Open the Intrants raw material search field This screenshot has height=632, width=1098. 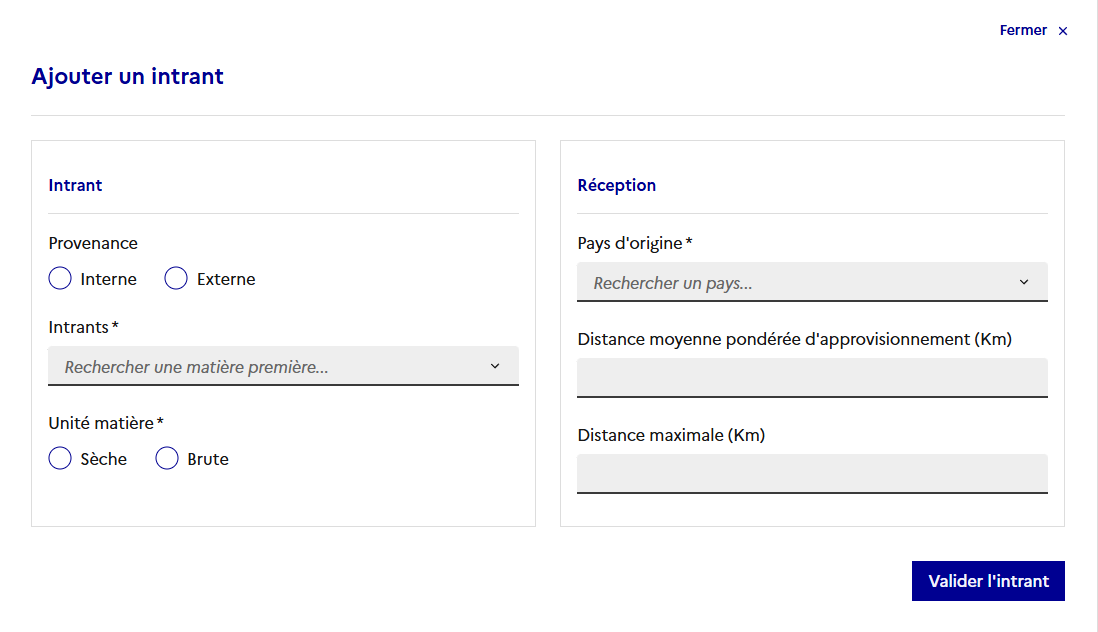tap(270, 367)
